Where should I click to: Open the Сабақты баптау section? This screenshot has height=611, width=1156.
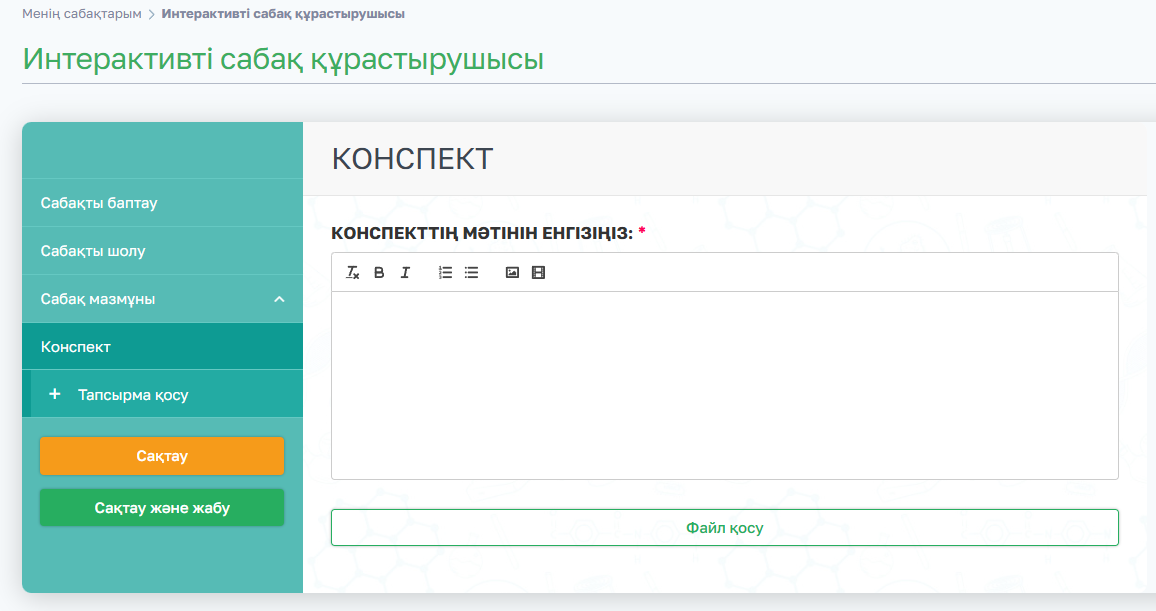point(99,203)
